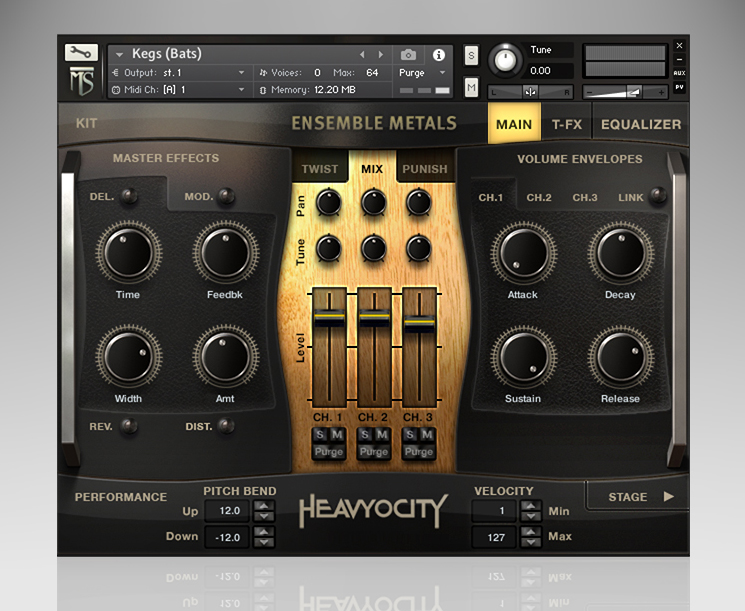Click the CH. 1 level fader
Image resolution: width=745 pixels, height=611 pixels.
(x=329, y=317)
